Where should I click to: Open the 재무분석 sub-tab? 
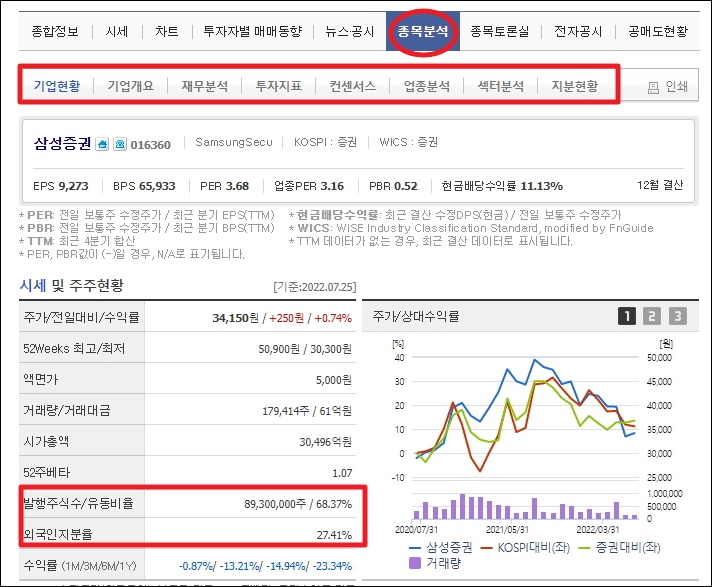[205, 86]
